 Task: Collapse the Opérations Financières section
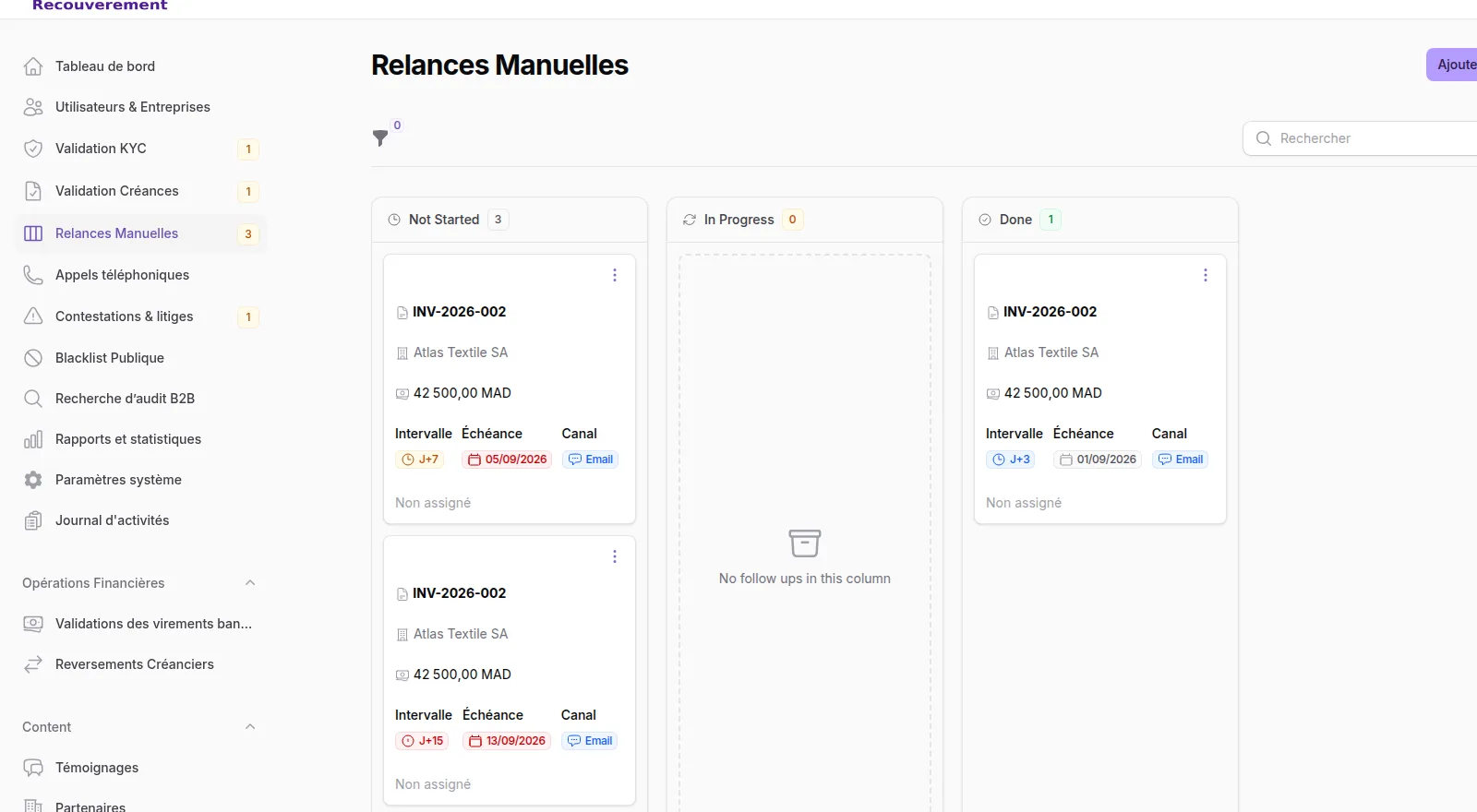pos(250,583)
